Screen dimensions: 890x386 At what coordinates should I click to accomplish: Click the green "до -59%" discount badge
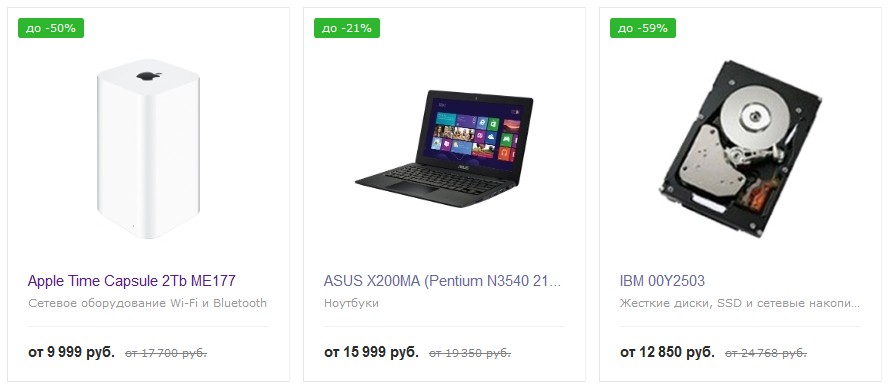click(643, 28)
